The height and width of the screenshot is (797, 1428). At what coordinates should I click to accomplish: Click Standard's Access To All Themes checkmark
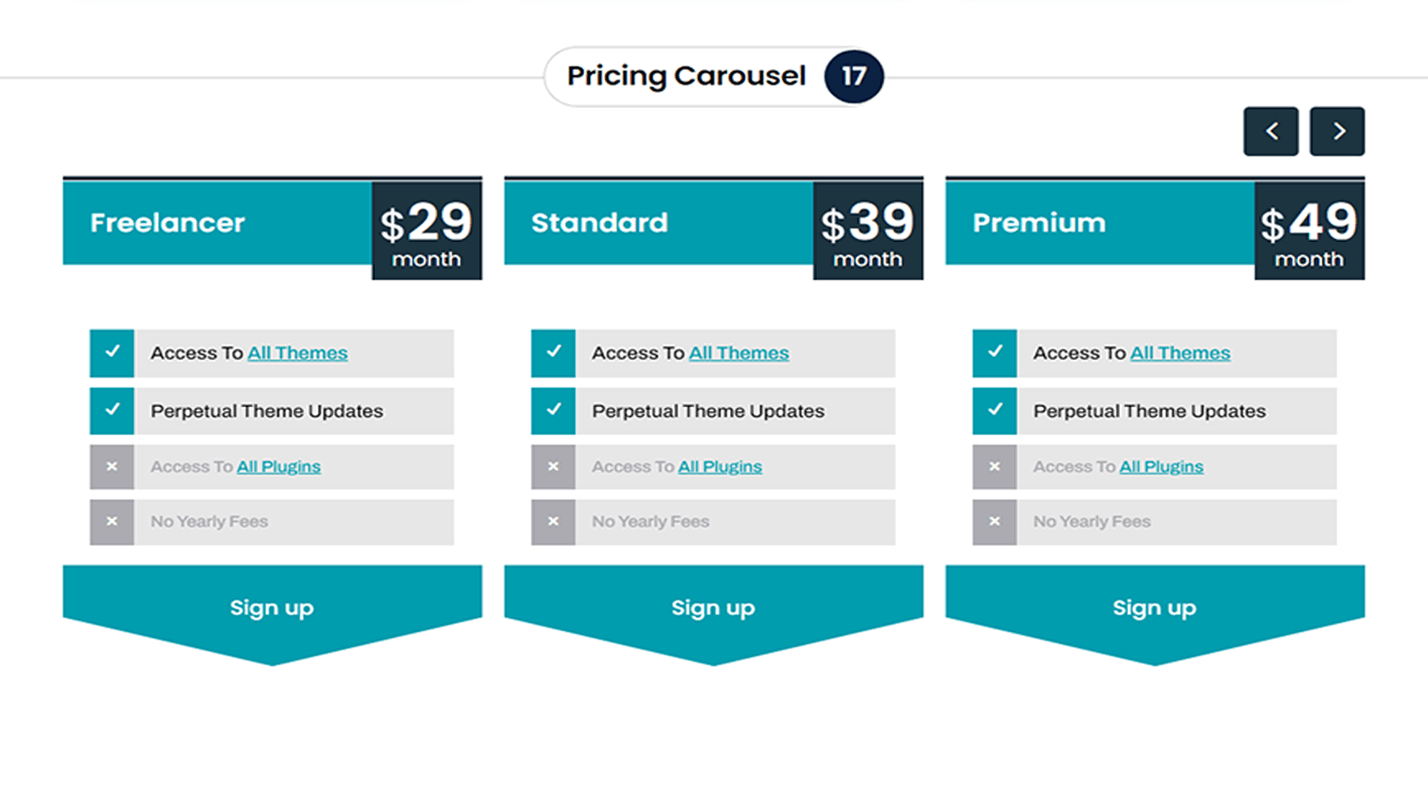pyautogui.click(x=553, y=353)
